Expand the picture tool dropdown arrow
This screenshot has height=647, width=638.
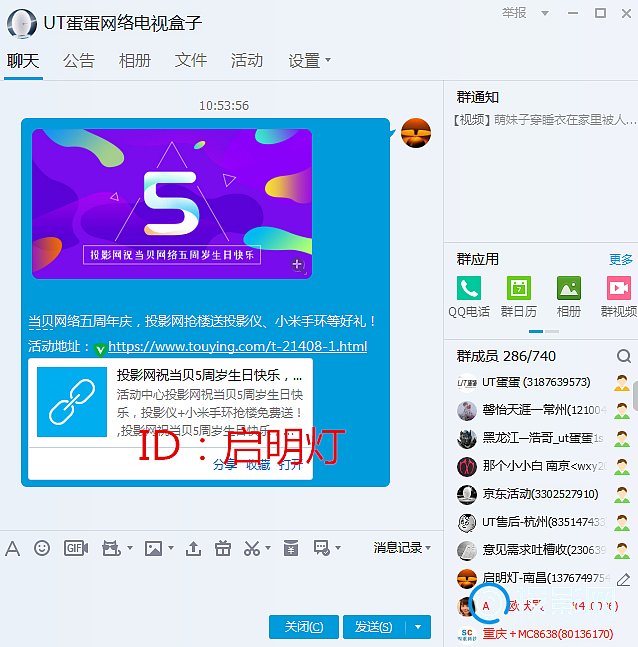170,548
